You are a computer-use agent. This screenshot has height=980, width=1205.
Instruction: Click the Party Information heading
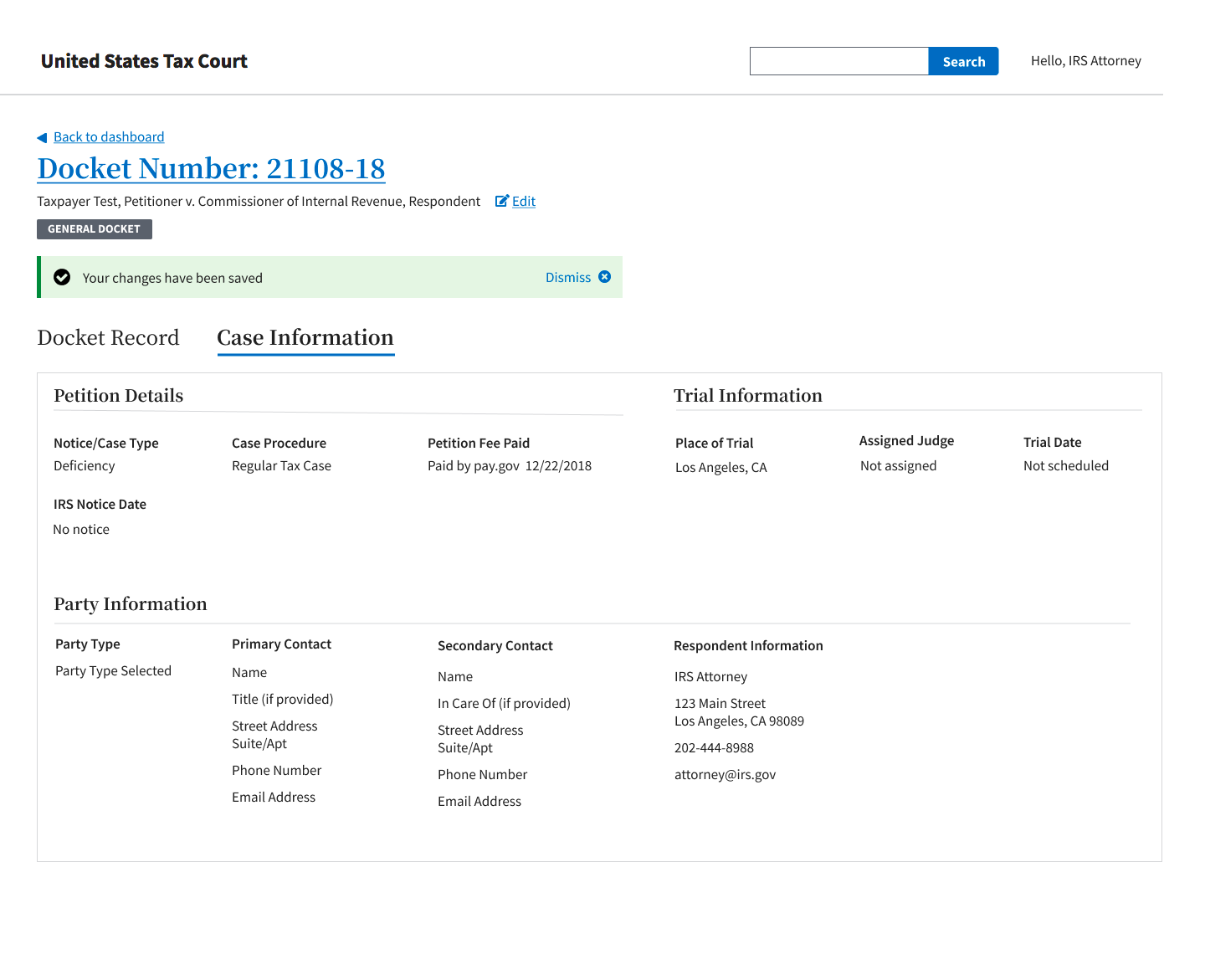tap(131, 604)
